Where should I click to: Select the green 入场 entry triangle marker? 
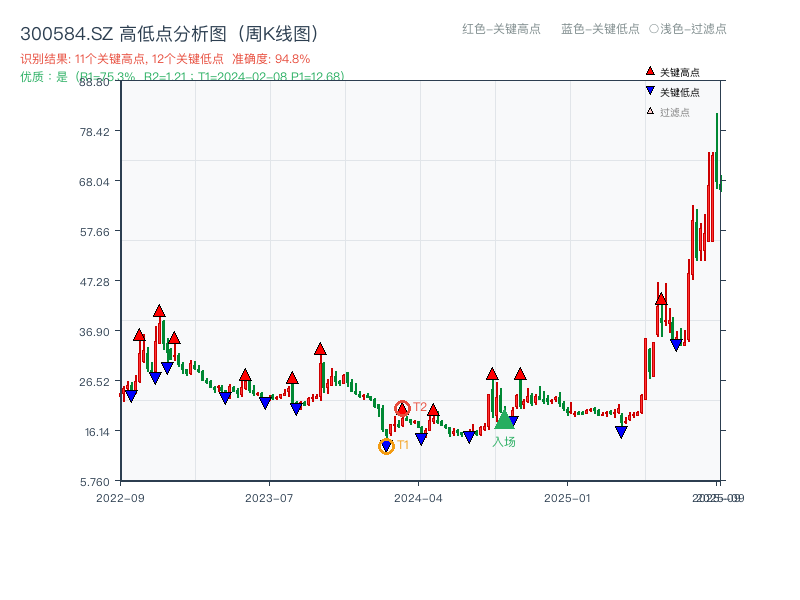point(503,422)
